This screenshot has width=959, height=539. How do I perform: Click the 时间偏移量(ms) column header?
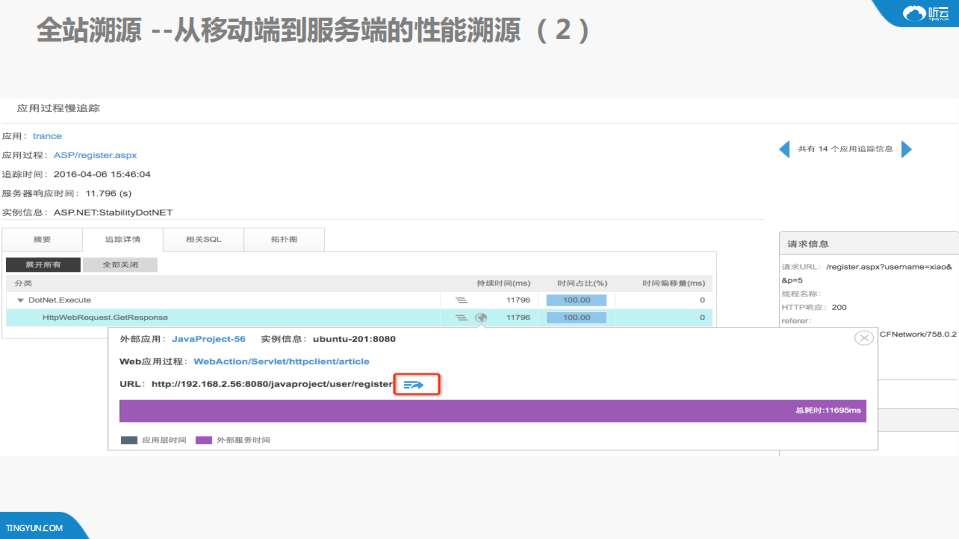pyautogui.click(x=673, y=283)
